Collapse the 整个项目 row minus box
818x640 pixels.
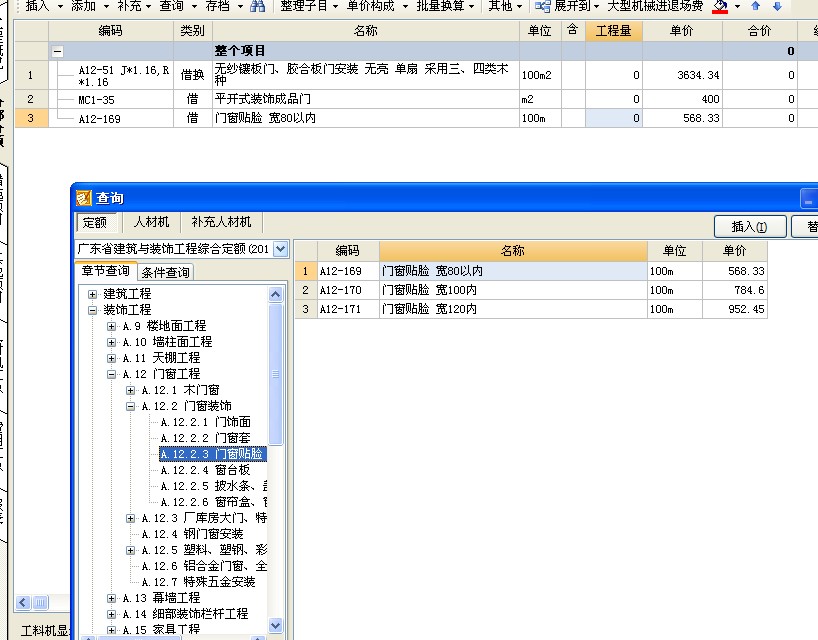point(57,51)
